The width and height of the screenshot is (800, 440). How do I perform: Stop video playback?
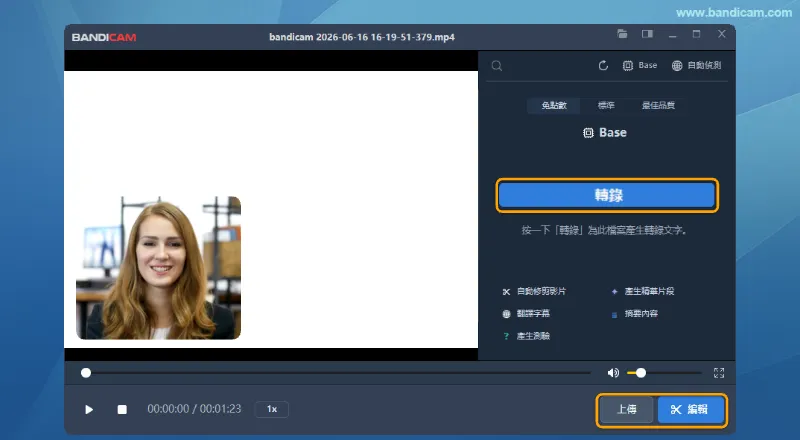pyautogui.click(x=122, y=409)
